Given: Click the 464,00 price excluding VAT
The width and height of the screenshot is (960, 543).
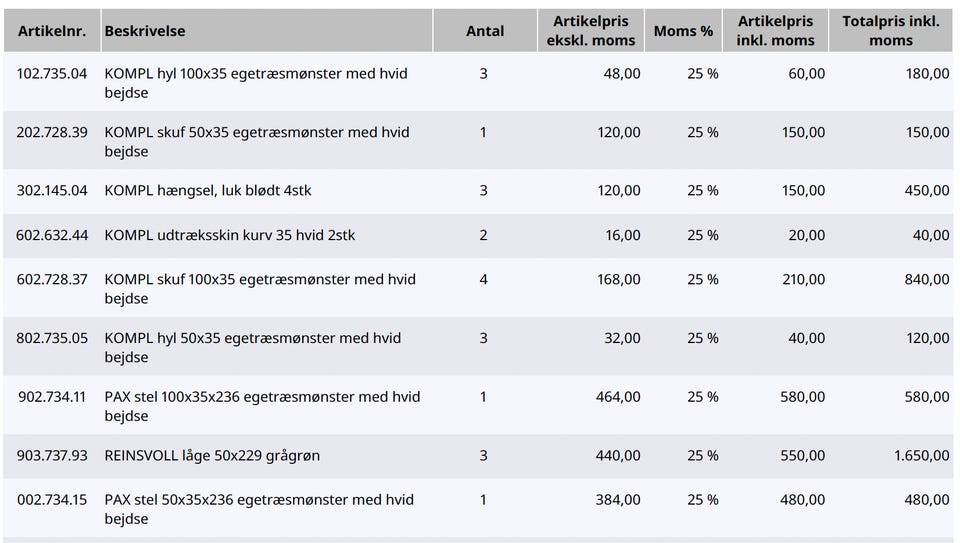Looking at the screenshot, I should click(x=618, y=398).
